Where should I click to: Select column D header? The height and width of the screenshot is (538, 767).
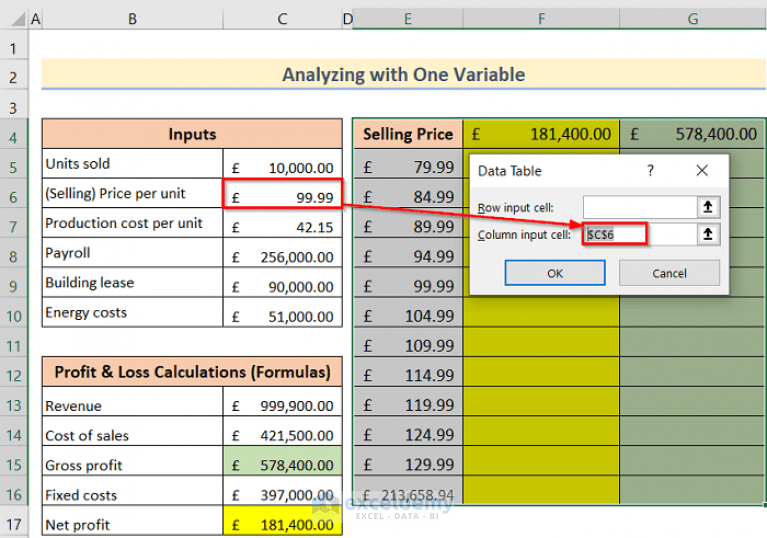(347, 19)
